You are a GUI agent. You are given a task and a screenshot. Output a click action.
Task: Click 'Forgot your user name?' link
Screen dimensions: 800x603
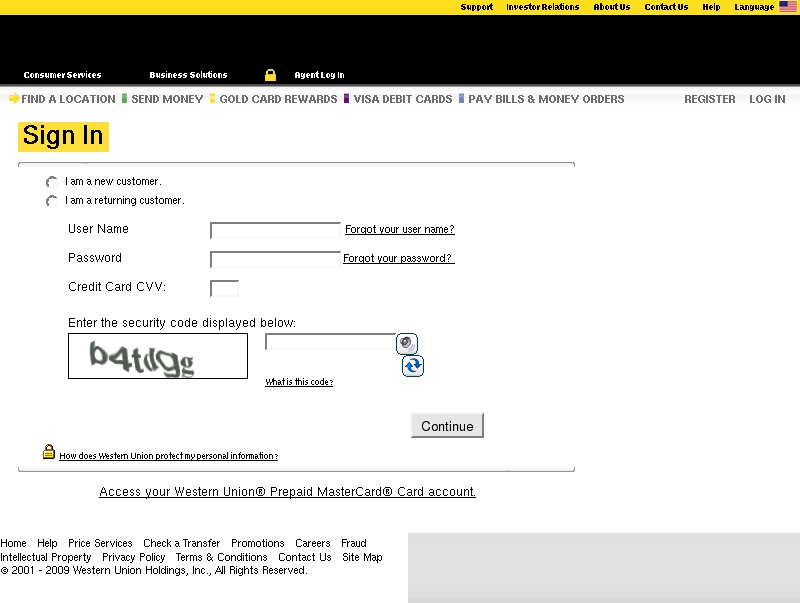[399, 229]
